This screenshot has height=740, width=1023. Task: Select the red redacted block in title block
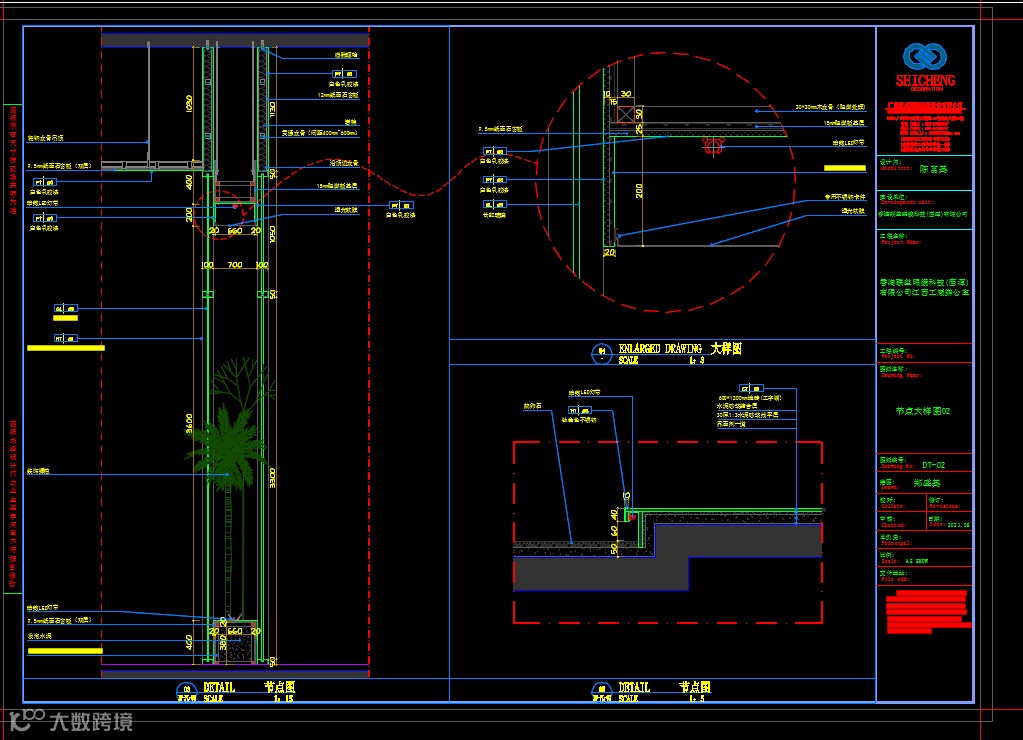(x=927, y=611)
